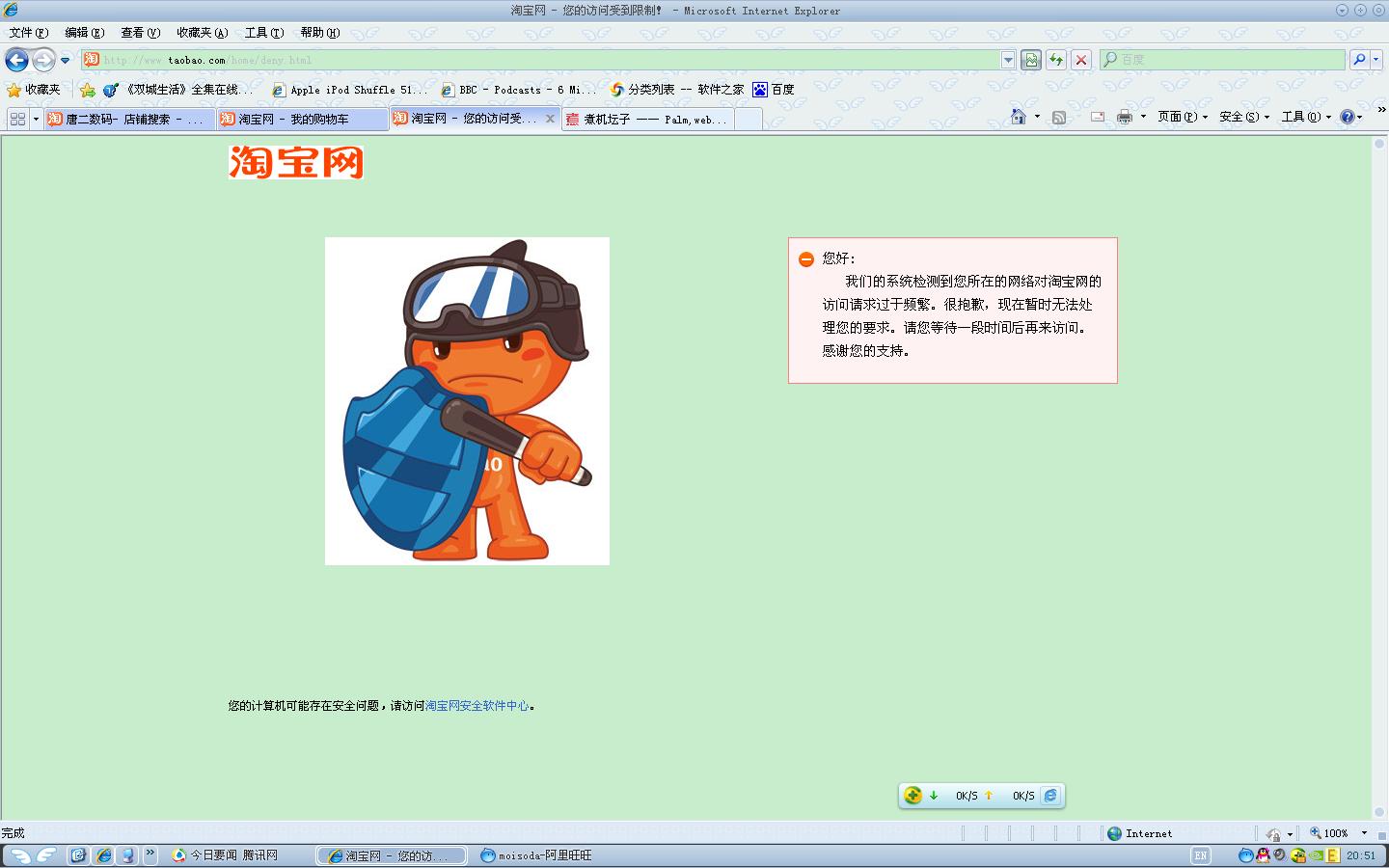The width and height of the screenshot is (1389, 868).
Task: Expand the zoom level dropdown arrow
Action: (x=1364, y=833)
